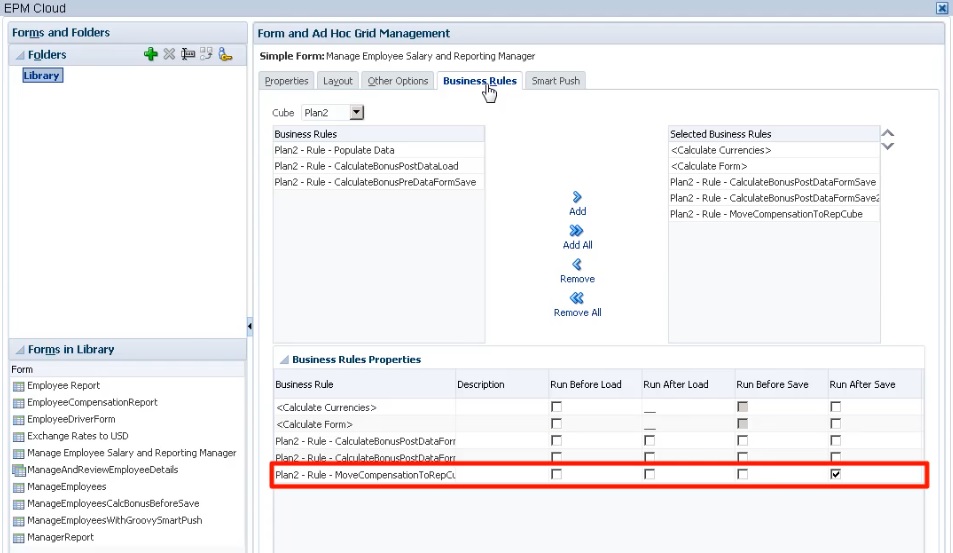This screenshot has width=953, height=553.
Task: Click the gray X Delete folder icon
Action: pyautogui.click(x=170, y=54)
